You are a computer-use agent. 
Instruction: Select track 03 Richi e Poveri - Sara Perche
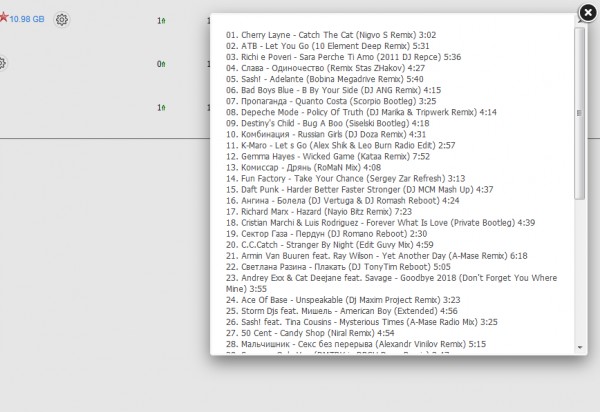[x=343, y=57]
